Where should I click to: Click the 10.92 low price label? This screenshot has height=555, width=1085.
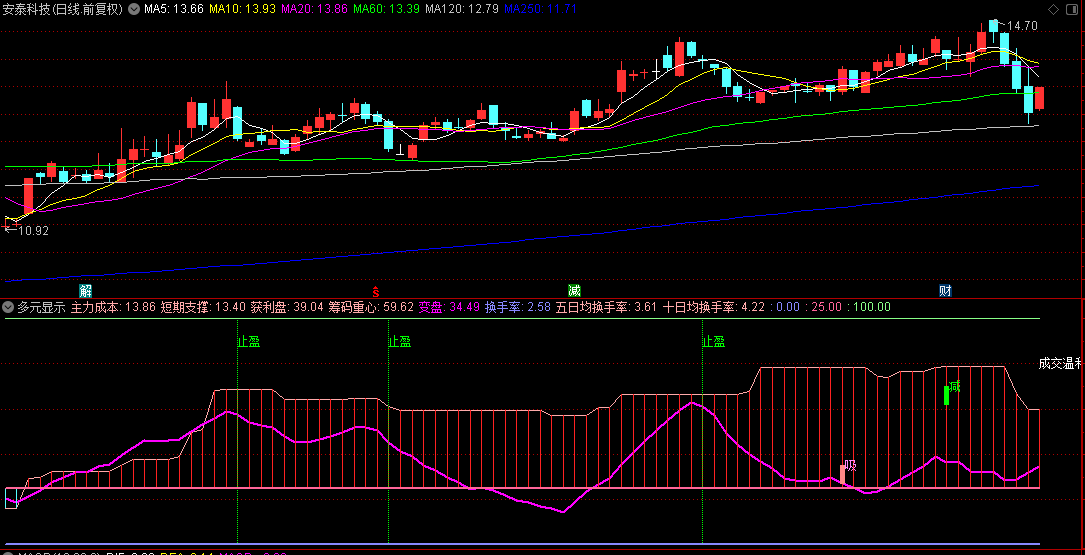[x=32, y=230]
